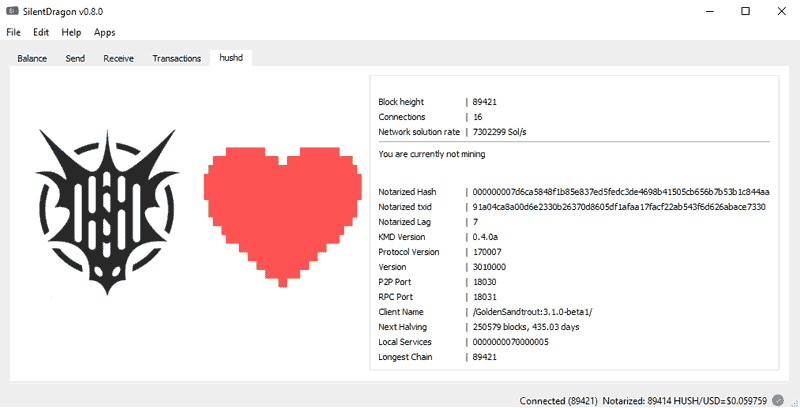Click the 'Next Halving' label
800x408 pixels.
(x=403, y=327)
